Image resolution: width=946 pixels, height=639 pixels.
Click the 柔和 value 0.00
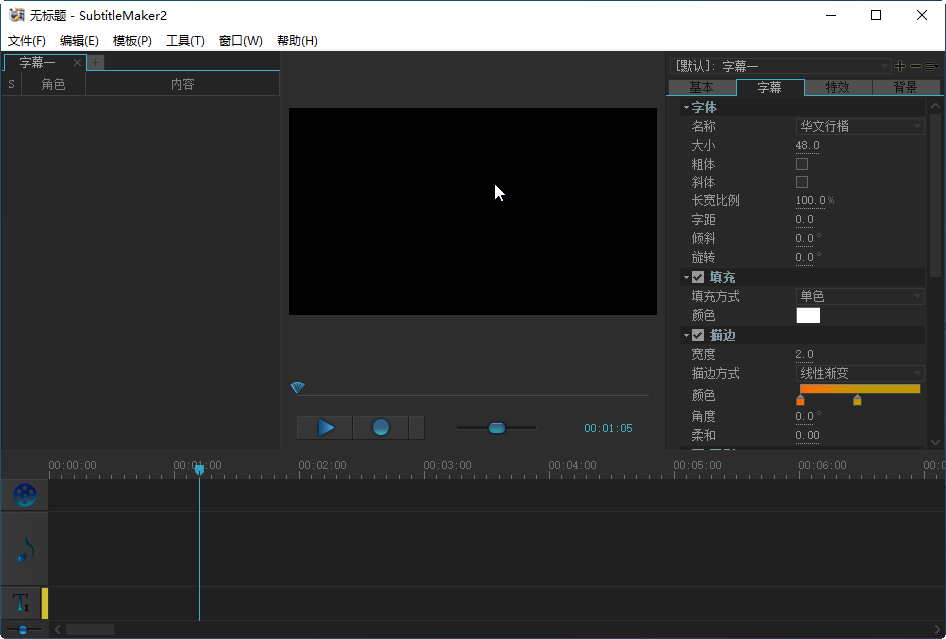807,436
